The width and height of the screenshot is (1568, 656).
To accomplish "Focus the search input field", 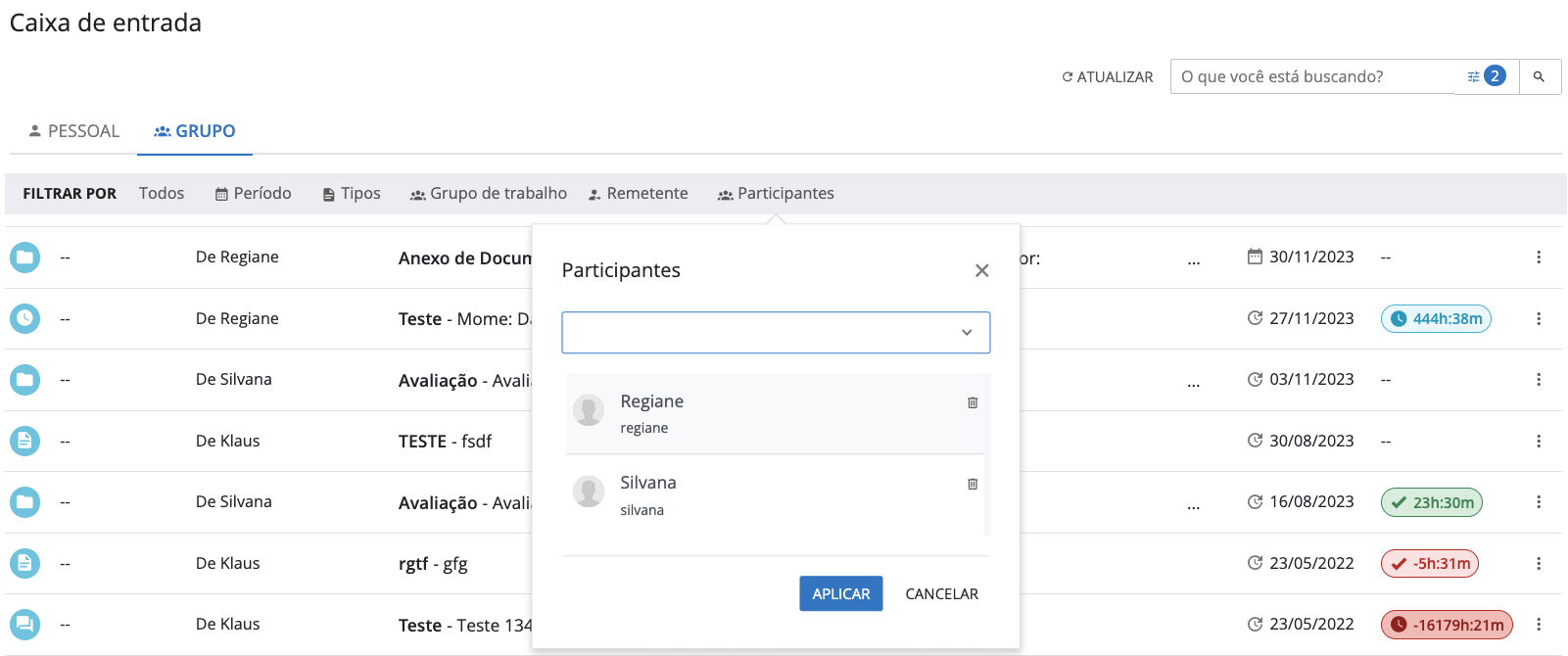I will coord(1312,76).
